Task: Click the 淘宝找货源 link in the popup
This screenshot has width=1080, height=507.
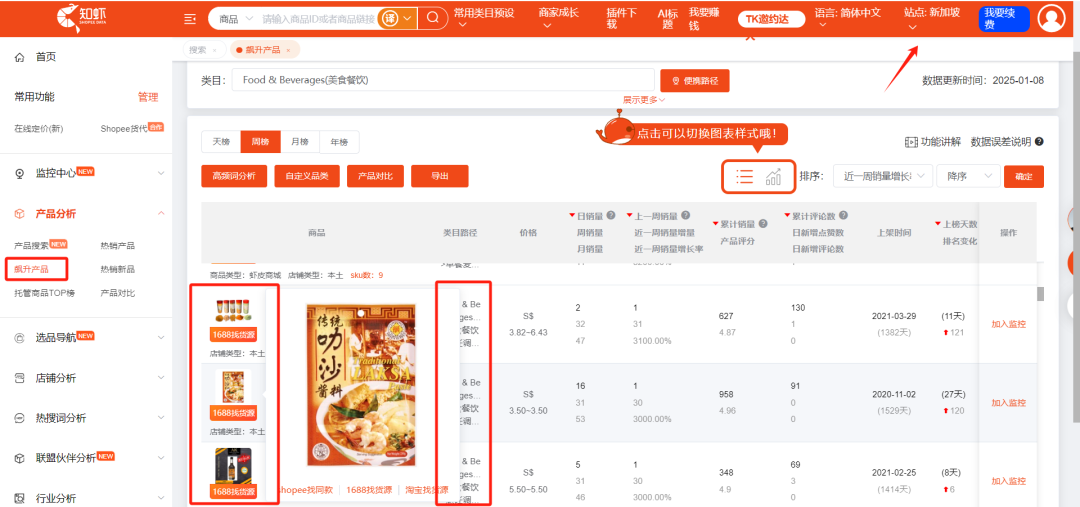Action: (x=427, y=490)
